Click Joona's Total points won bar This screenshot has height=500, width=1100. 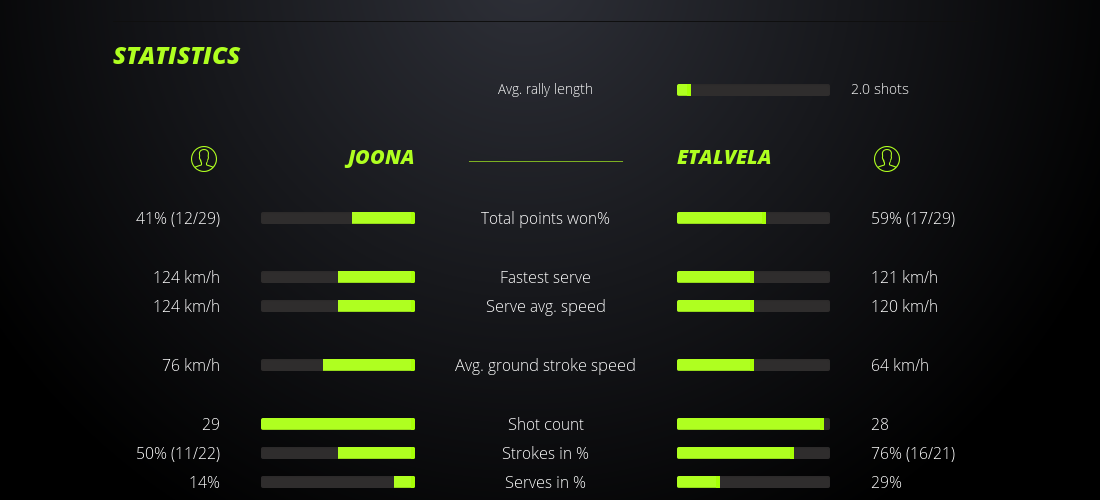point(338,218)
